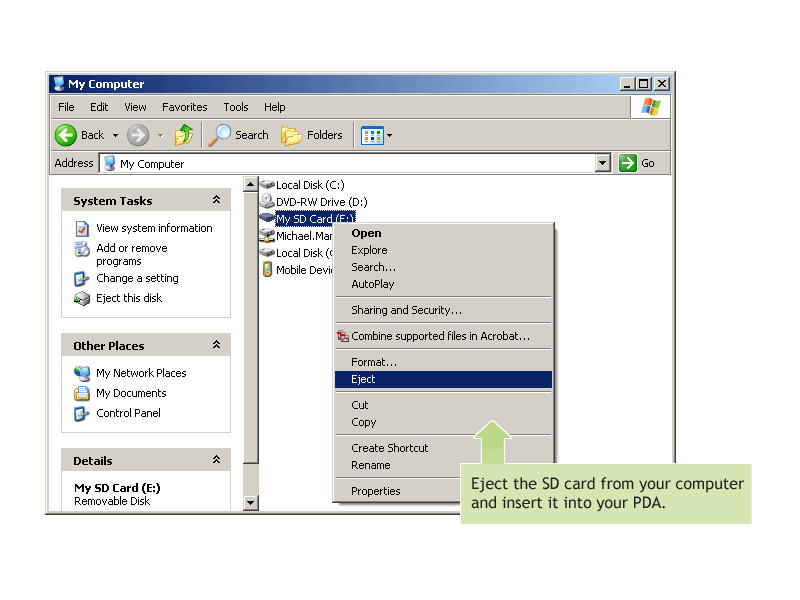
Task: Collapse the System Tasks panel
Action: [x=216, y=200]
